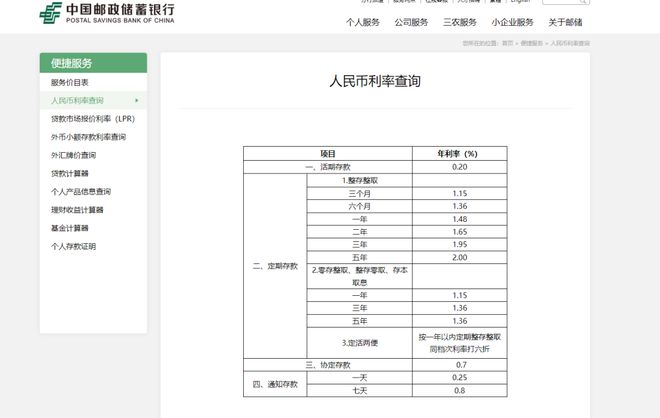The width and height of the screenshot is (660, 418).
Task: Open the 个人服务 navigation menu
Action: (362, 22)
